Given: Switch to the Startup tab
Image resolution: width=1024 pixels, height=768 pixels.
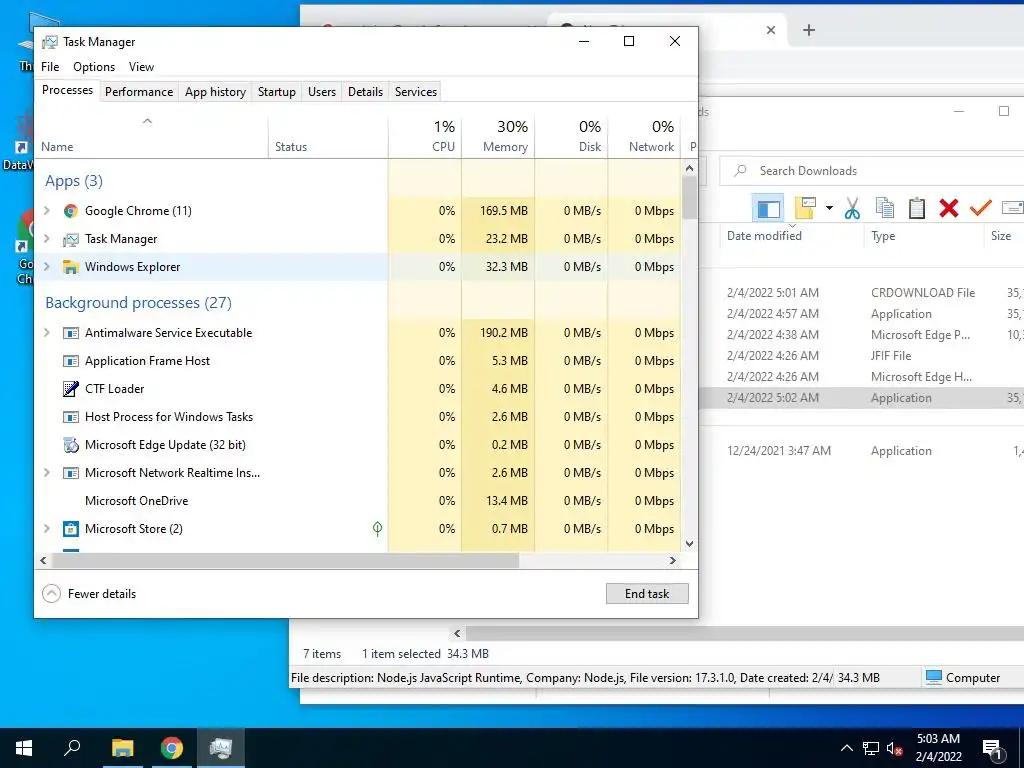Looking at the screenshot, I should 277,92.
